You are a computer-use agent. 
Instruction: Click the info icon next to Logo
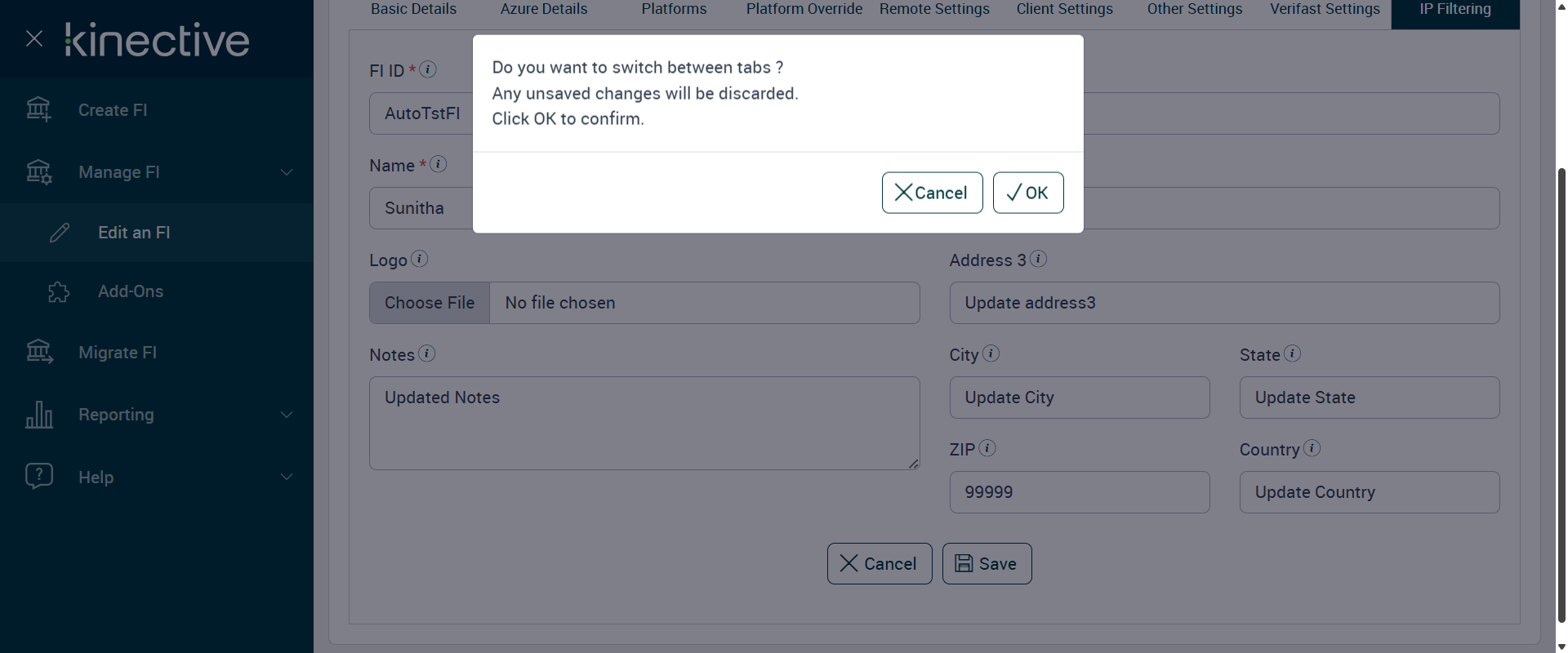point(420,259)
